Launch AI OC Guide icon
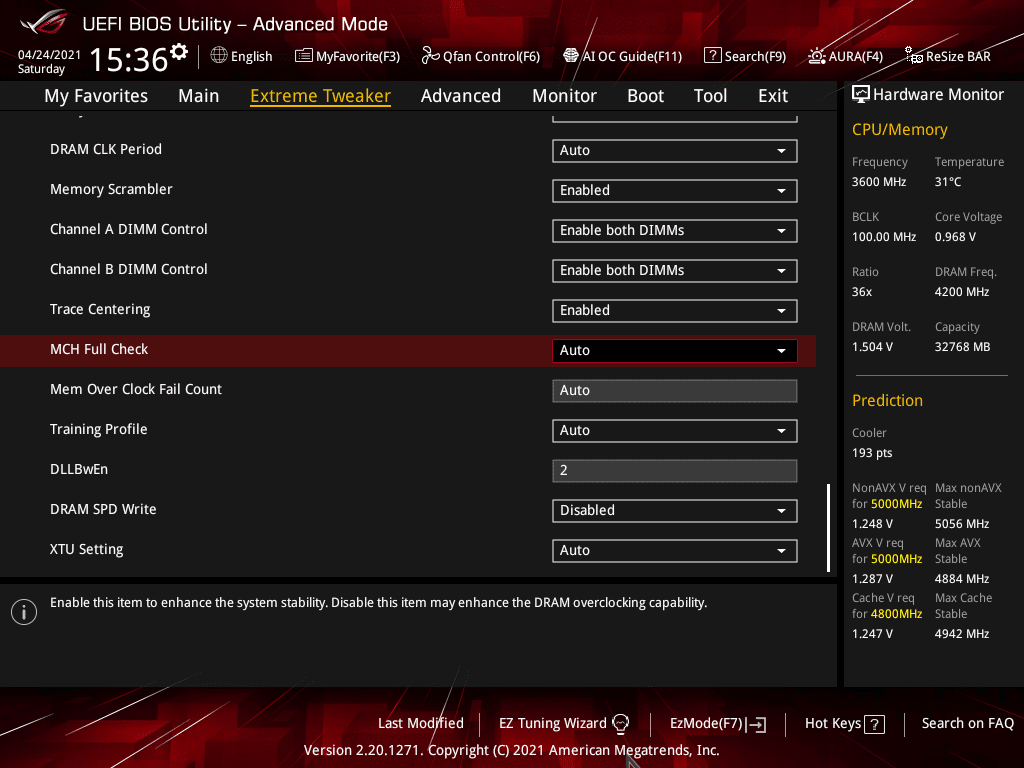Viewport: 1024px width, 768px height. 571,56
